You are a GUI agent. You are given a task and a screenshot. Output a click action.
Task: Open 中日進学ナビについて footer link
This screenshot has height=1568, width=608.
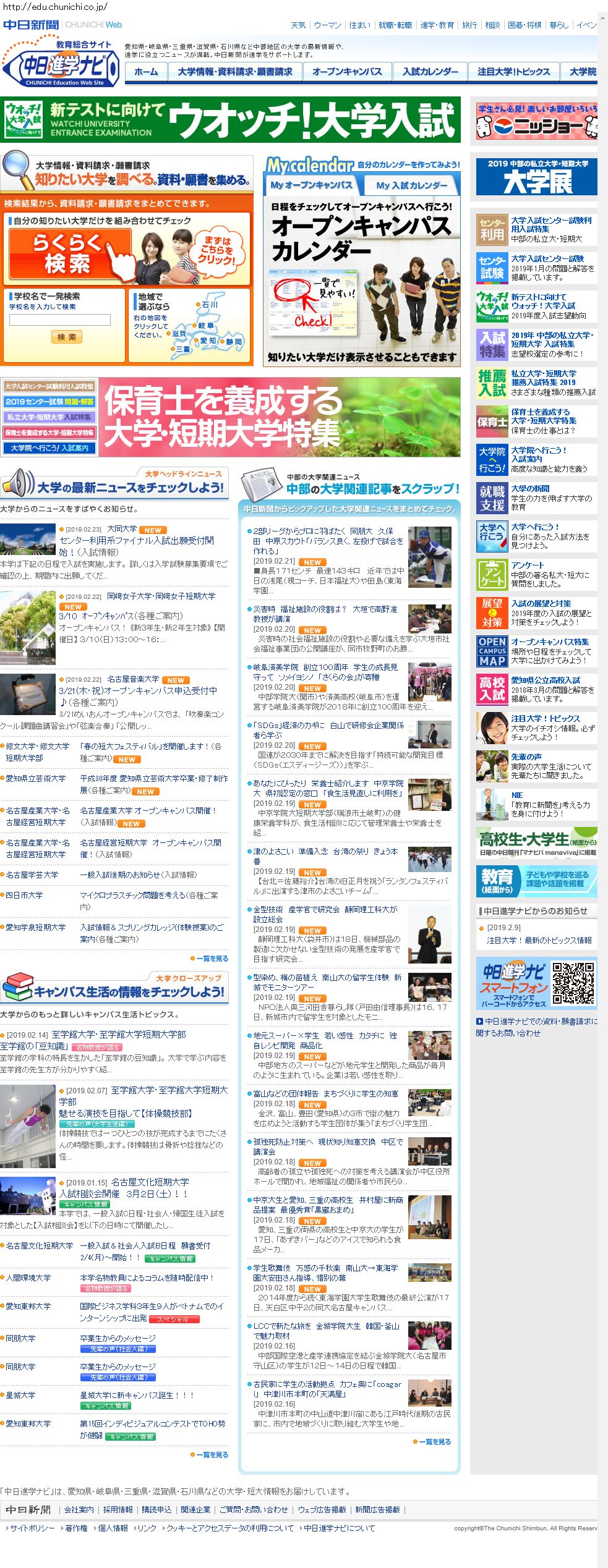[x=340, y=1528]
